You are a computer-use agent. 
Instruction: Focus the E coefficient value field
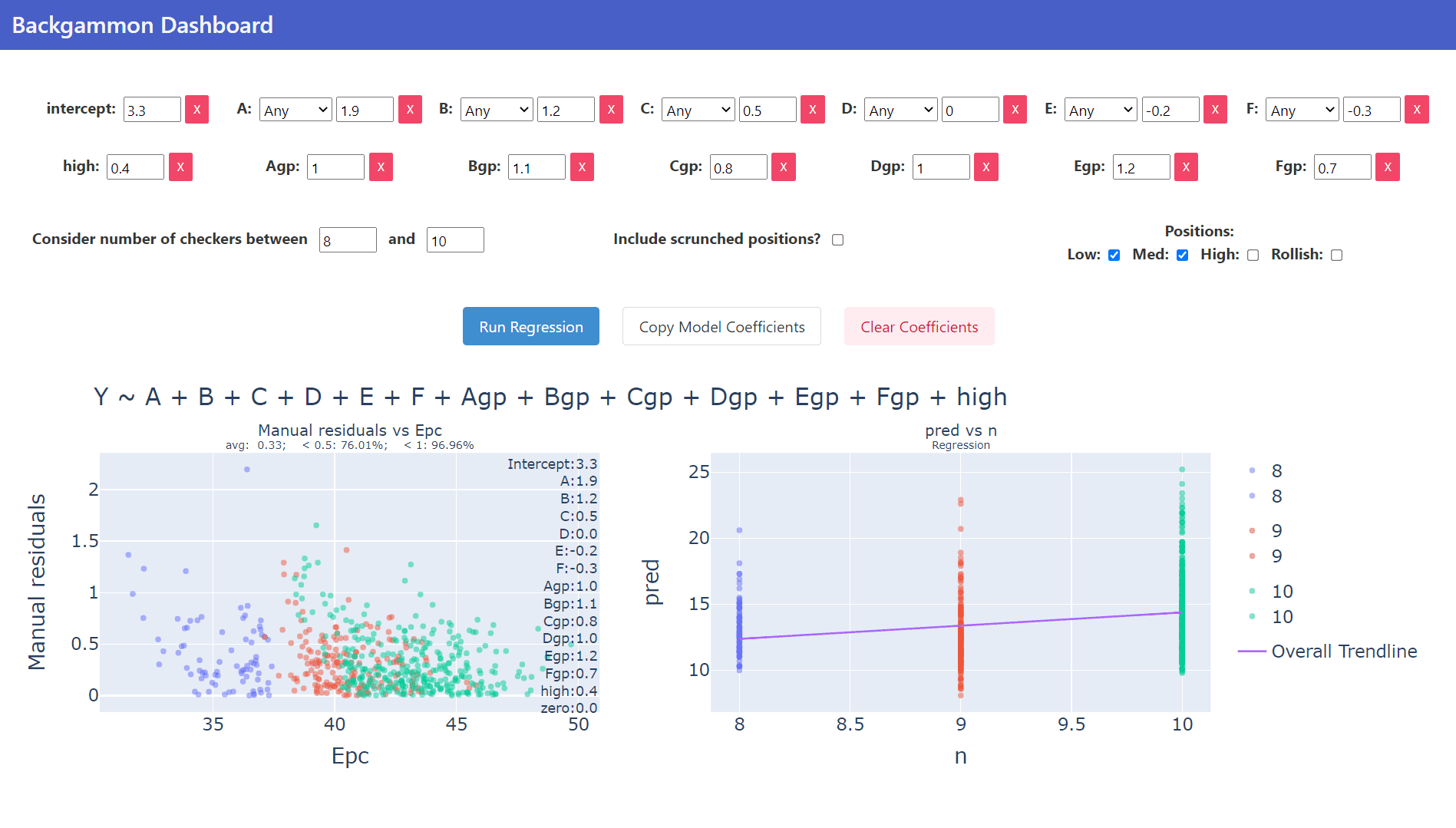tap(1170, 110)
